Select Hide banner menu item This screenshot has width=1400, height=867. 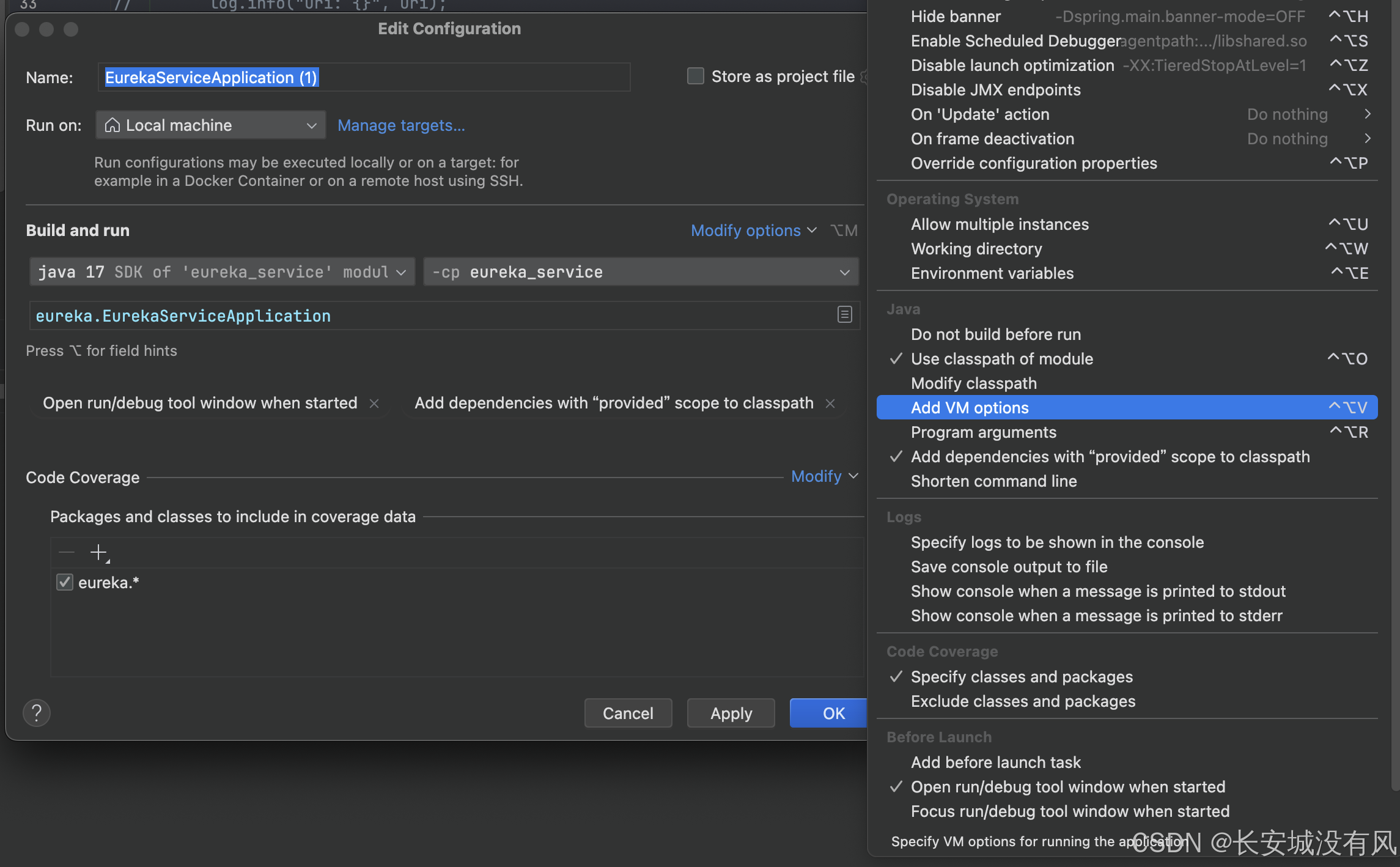(x=1127, y=17)
